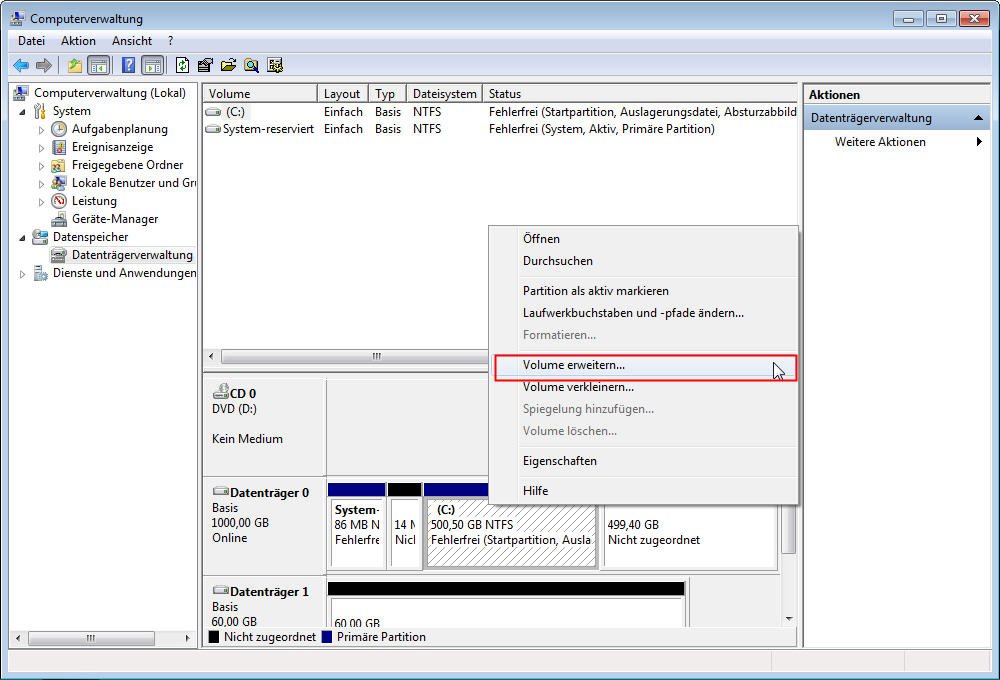This screenshot has height=680, width=1000.
Task: Expand the Freigegebene Ordner node
Action: (41, 166)
